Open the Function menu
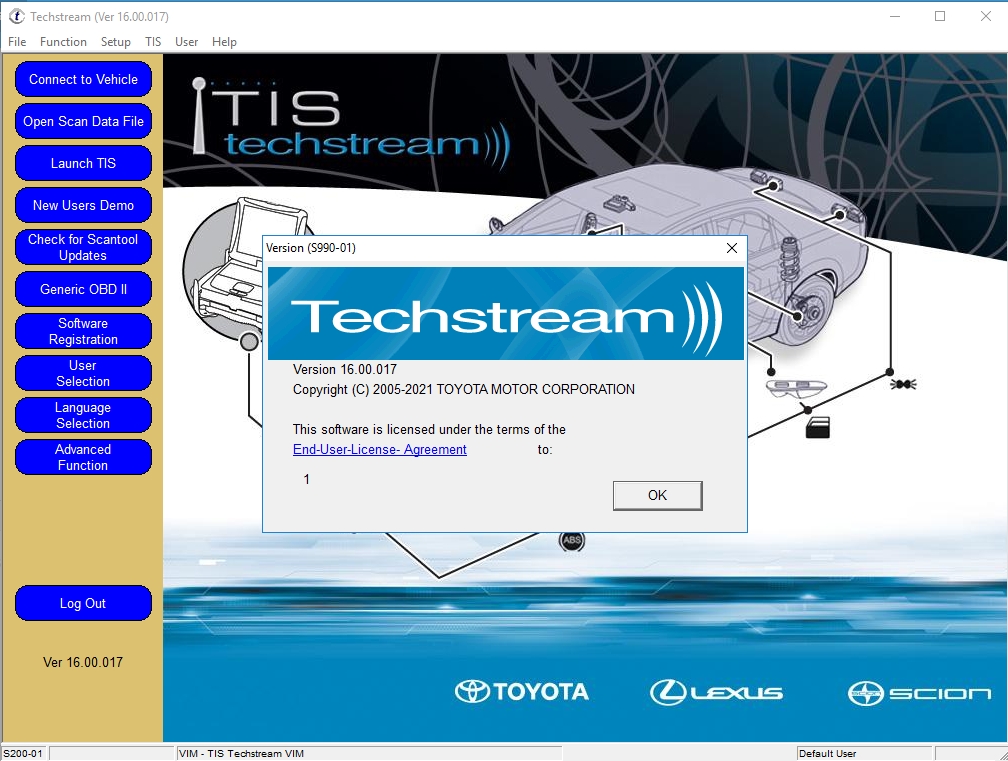Viewport: 1008px width, 761px height. tap(63, 42)
